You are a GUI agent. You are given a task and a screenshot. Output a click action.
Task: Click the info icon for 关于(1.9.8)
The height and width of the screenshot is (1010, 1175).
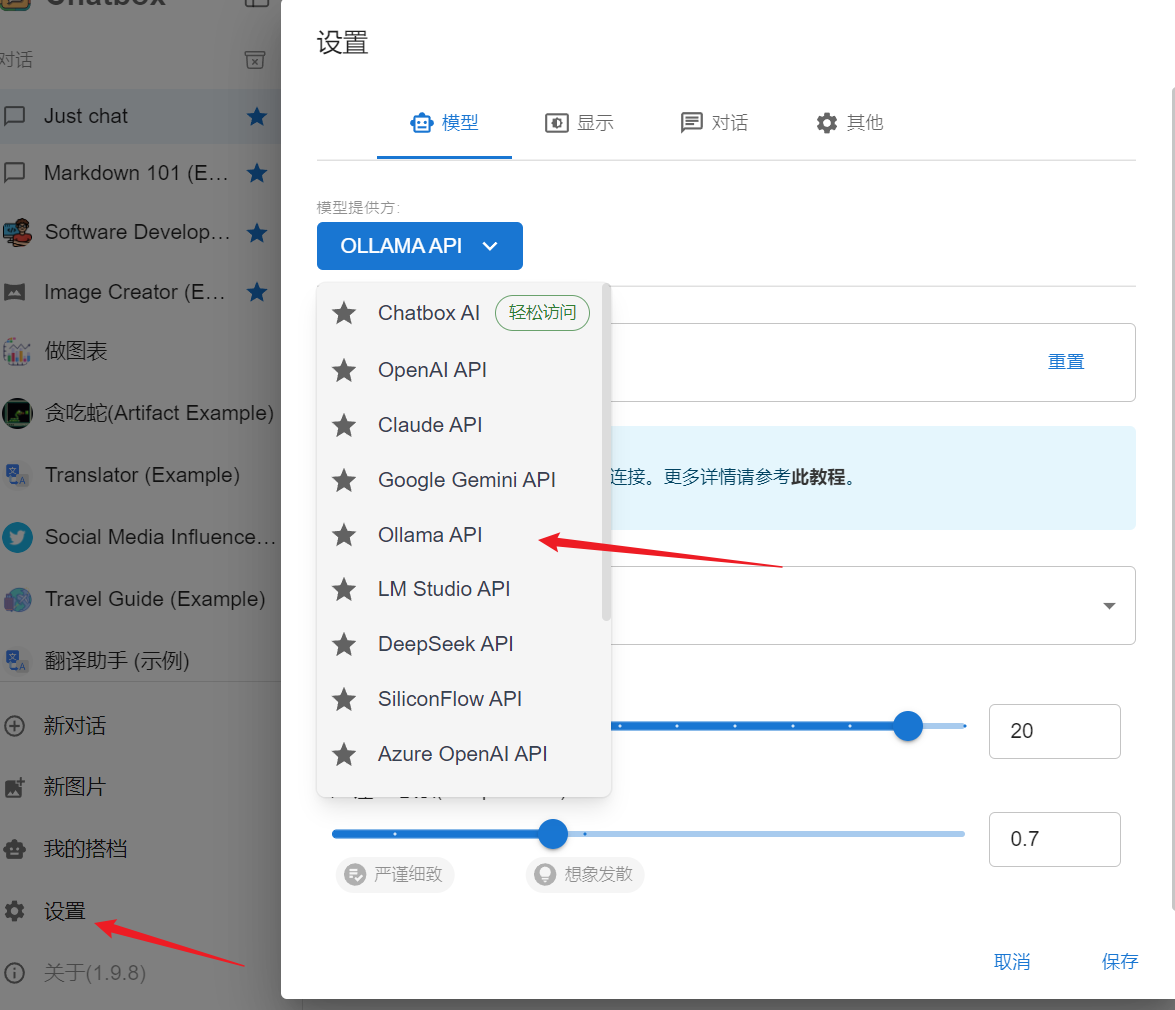[15, 973]
